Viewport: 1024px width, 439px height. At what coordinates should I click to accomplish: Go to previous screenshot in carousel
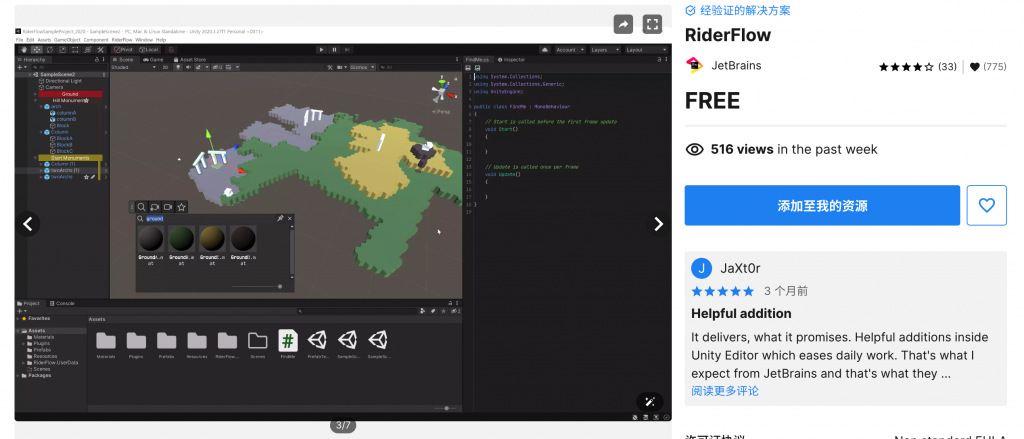tap(27, 224)
